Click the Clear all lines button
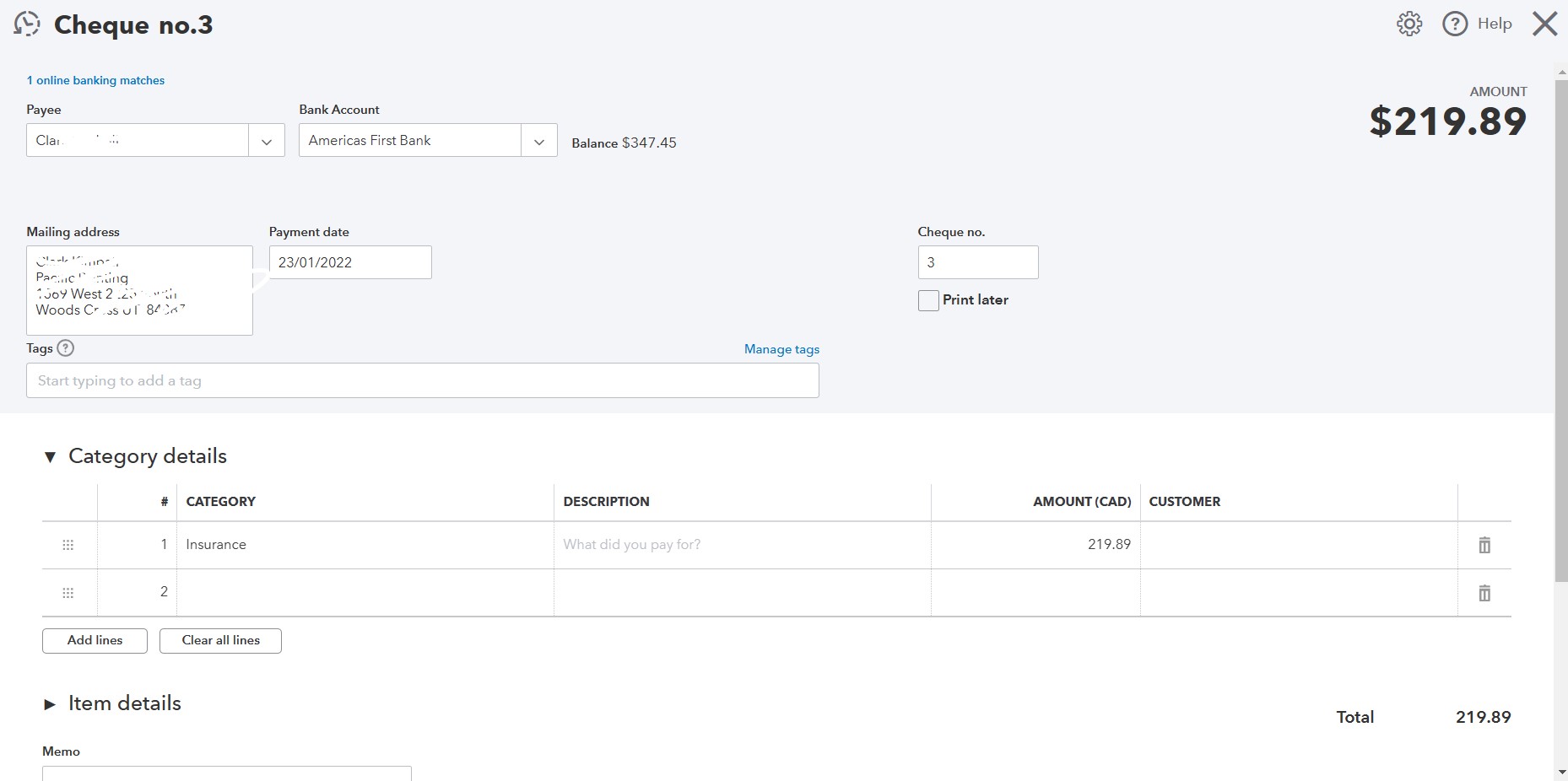Viewport: 1568px width, 781px height. pos(220,640)
